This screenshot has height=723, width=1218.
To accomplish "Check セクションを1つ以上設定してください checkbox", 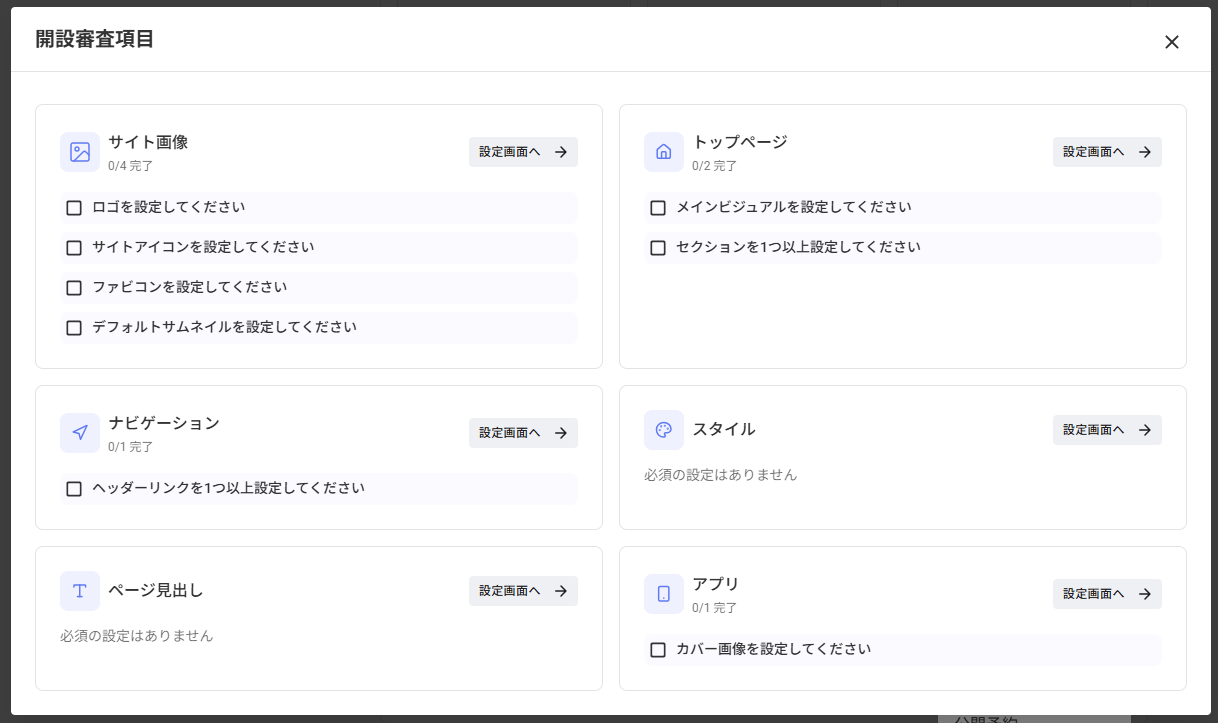I will click(658, 248).
